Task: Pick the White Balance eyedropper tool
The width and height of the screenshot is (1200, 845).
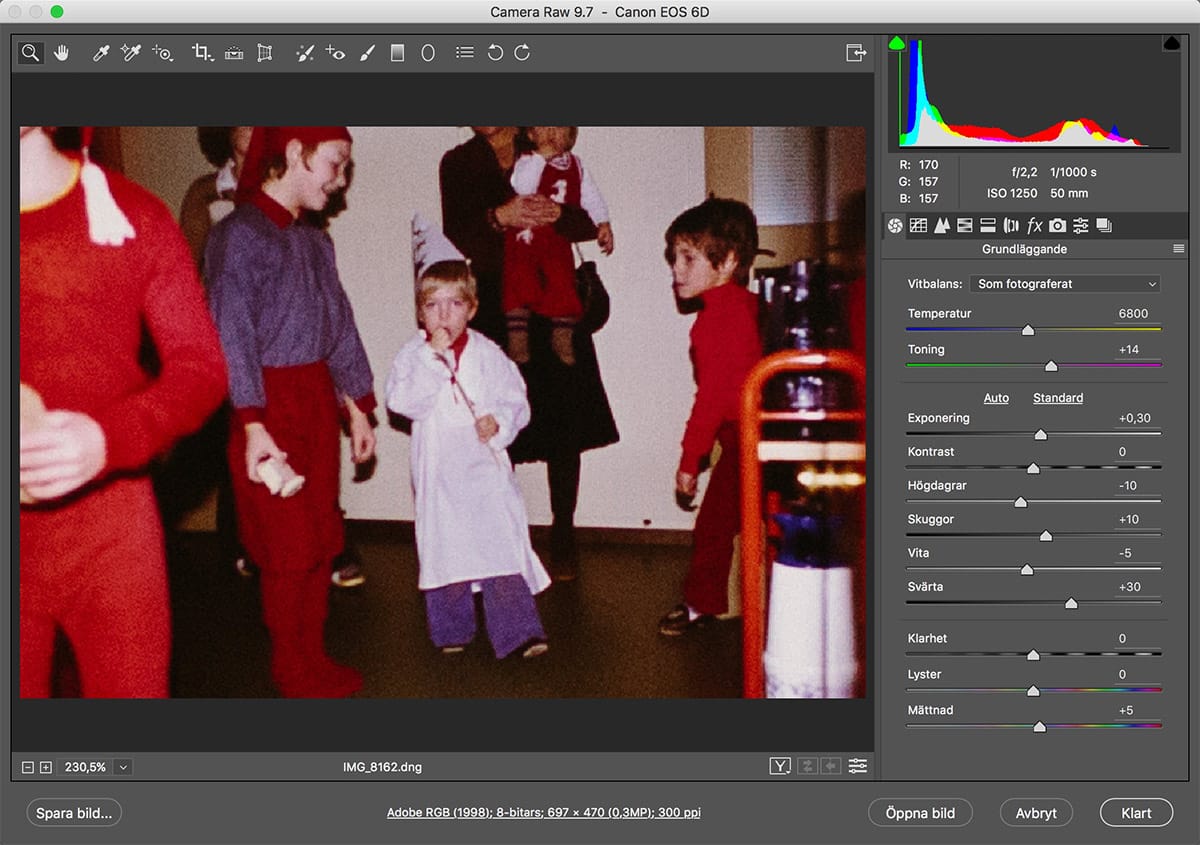Action: 100,53
